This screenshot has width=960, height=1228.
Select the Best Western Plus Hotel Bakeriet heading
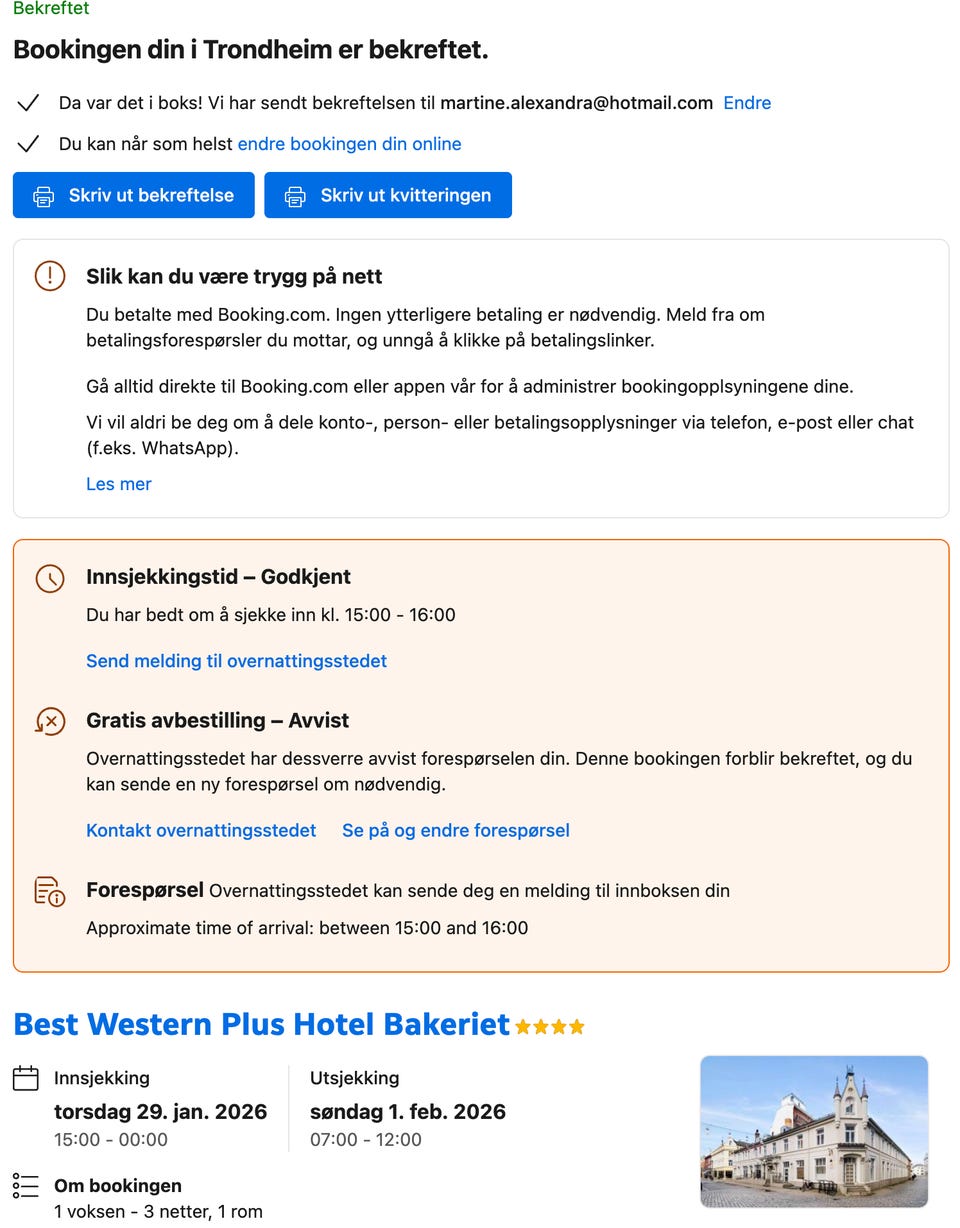point(260,1025)
